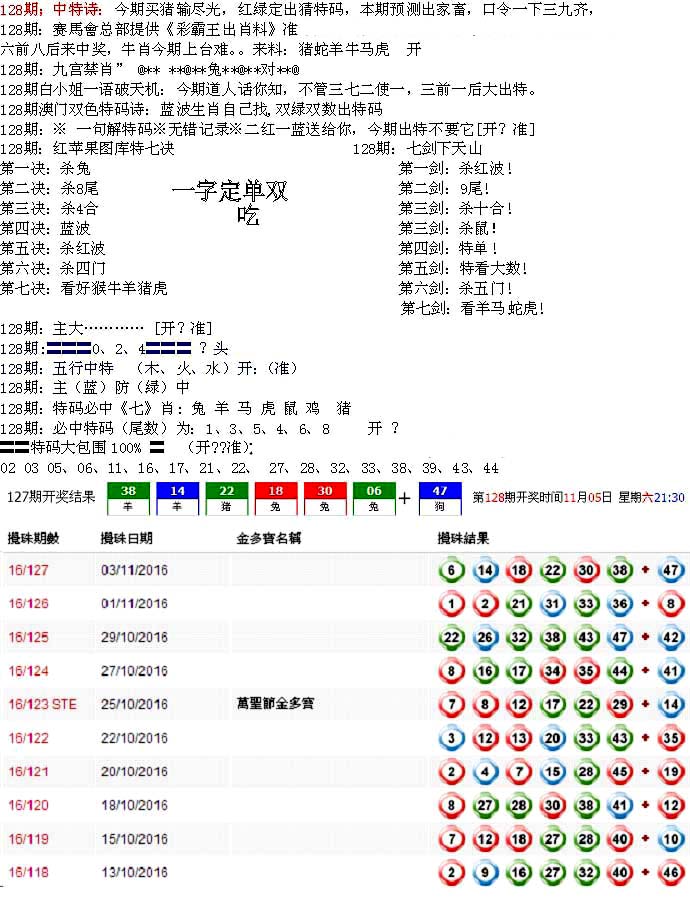Click ball 6 in the 16/127 row
Viewport: 690px width, 897px height.
tap(451, 570)
